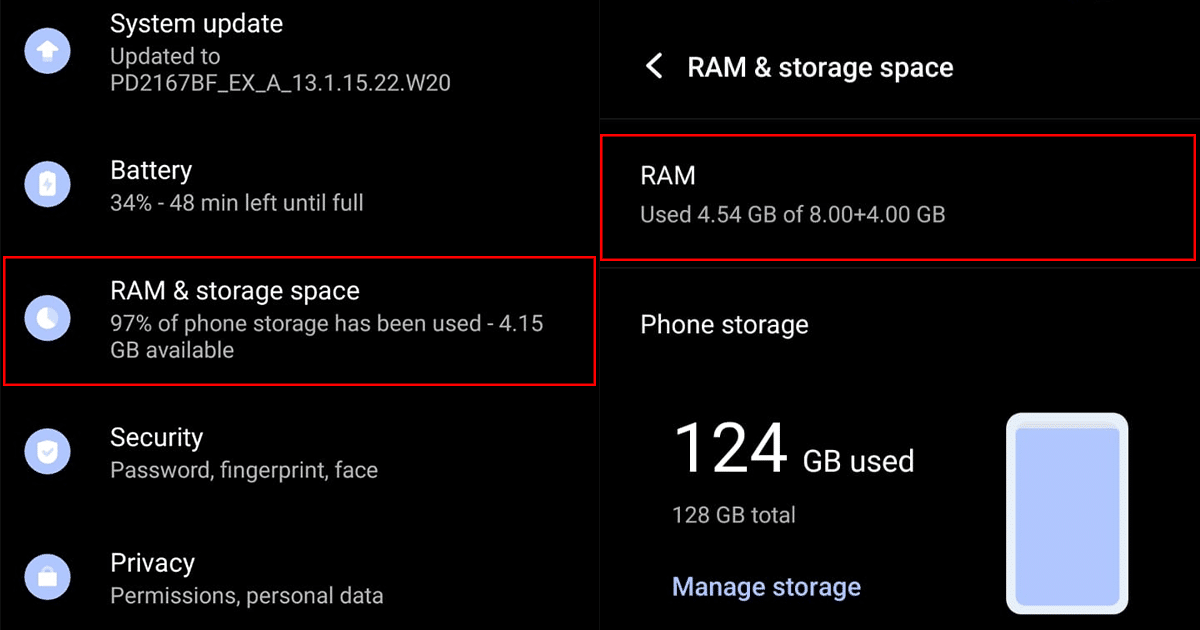Tap the firmware version text PD2167BF
The width and height of the screenshot is (1200, 630).
click(x=280, y=83)
